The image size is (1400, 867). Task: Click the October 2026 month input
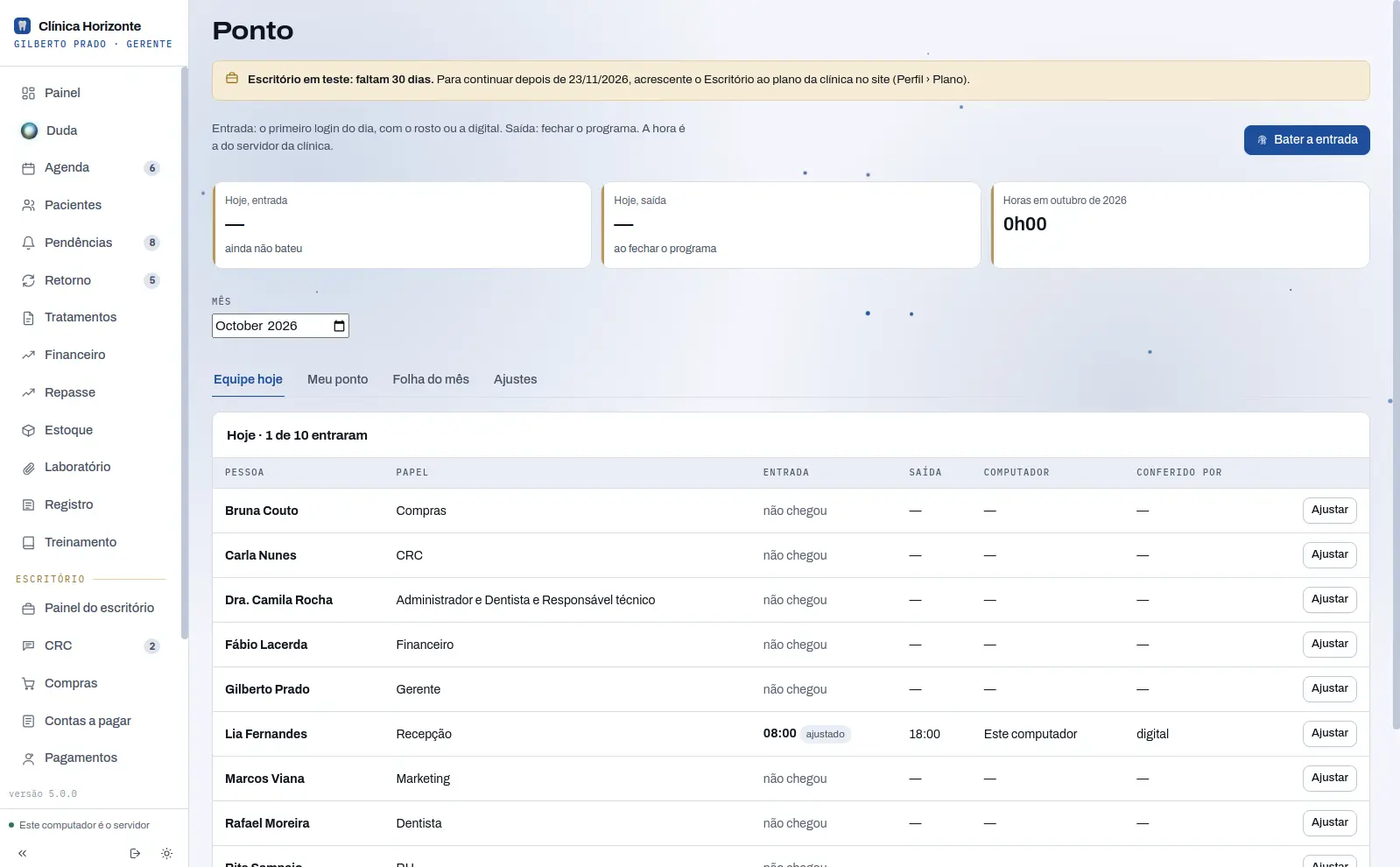click(x=280, y=326)
